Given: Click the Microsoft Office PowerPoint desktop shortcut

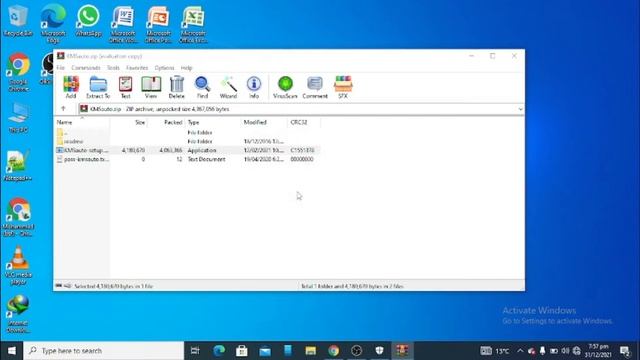Looking at the screenshot, I should (158, 24).
